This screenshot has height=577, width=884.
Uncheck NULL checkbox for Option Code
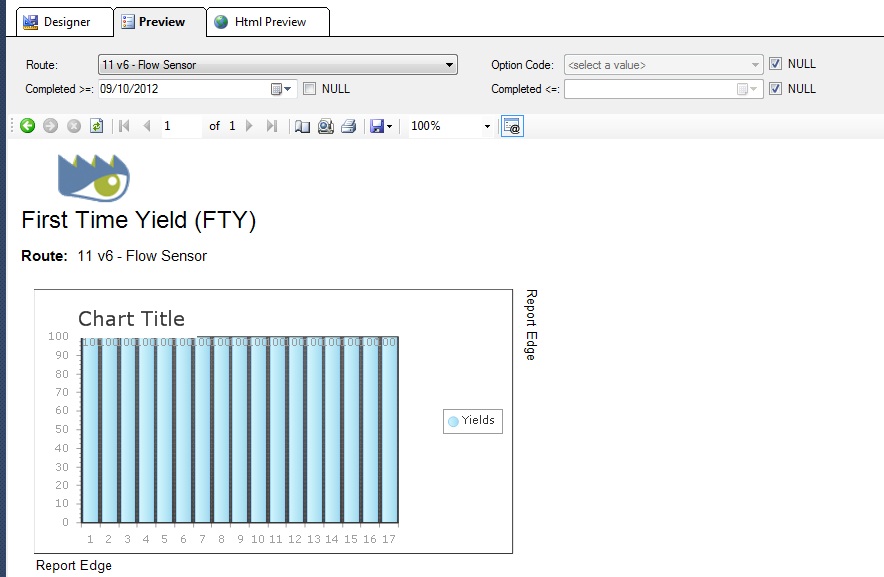click(x=776, y=64)
